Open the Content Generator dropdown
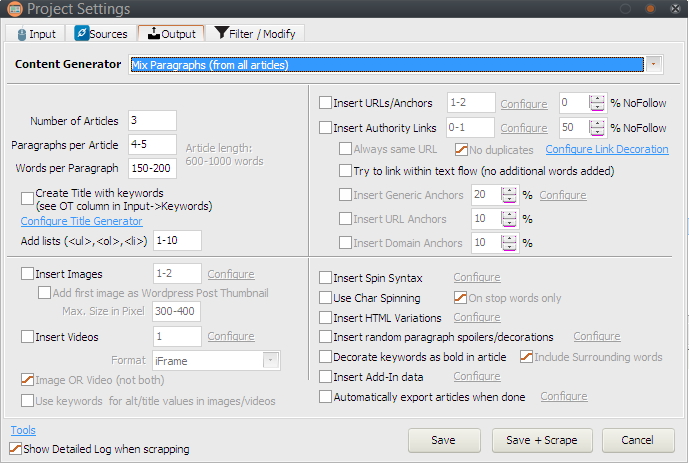Screen dimensions: 689x465 click(654, 65)
